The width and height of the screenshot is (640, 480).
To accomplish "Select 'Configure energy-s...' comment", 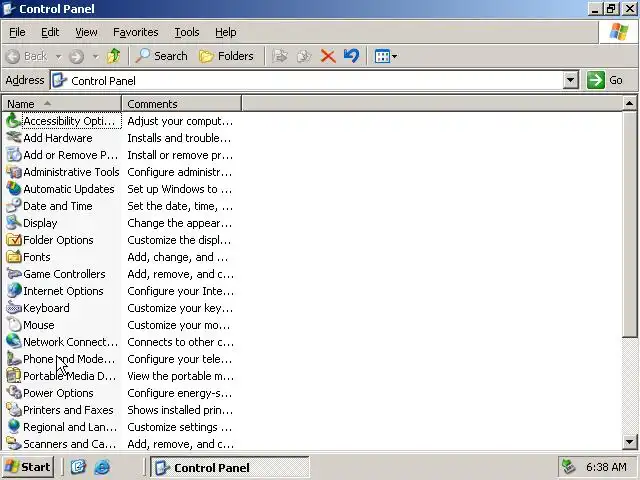I will pos(180,393).
